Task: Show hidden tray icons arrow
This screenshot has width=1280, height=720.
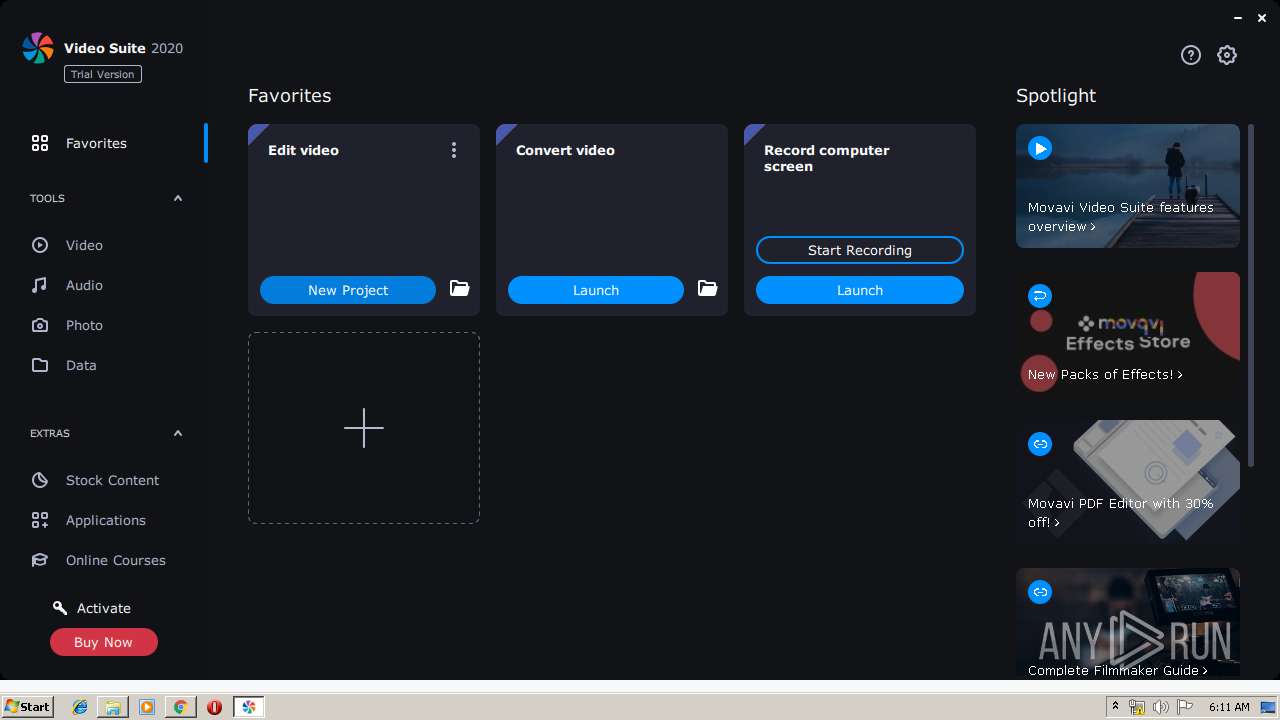Action: pyautogui.click(x=1116, y=707)
